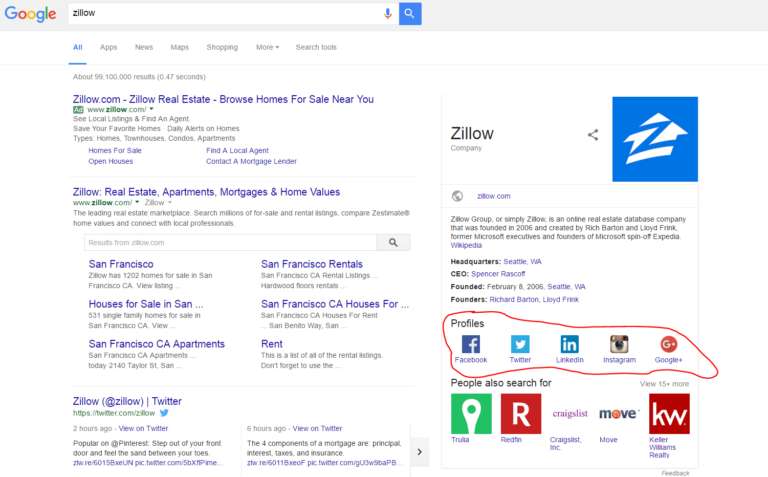This screenshot has height=477, width=768.
Task: Open the zlw.re/6015BxeUN tweet link
Action: pos(103,463)
